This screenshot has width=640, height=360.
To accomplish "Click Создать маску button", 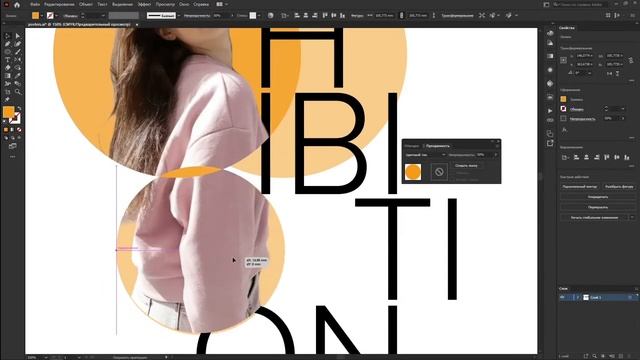I will [466, 166].
